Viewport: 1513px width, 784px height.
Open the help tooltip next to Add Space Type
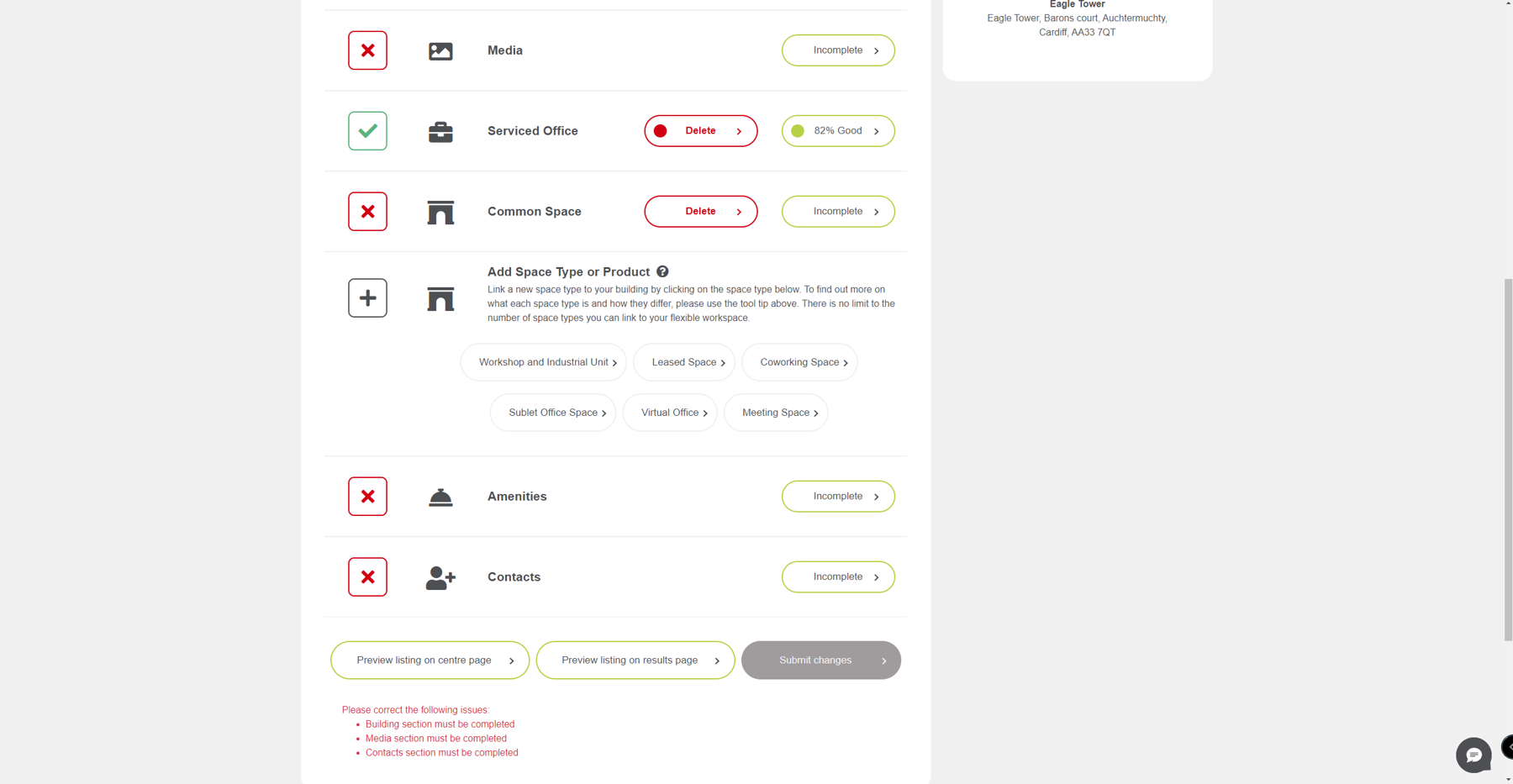tap(663, 271)
